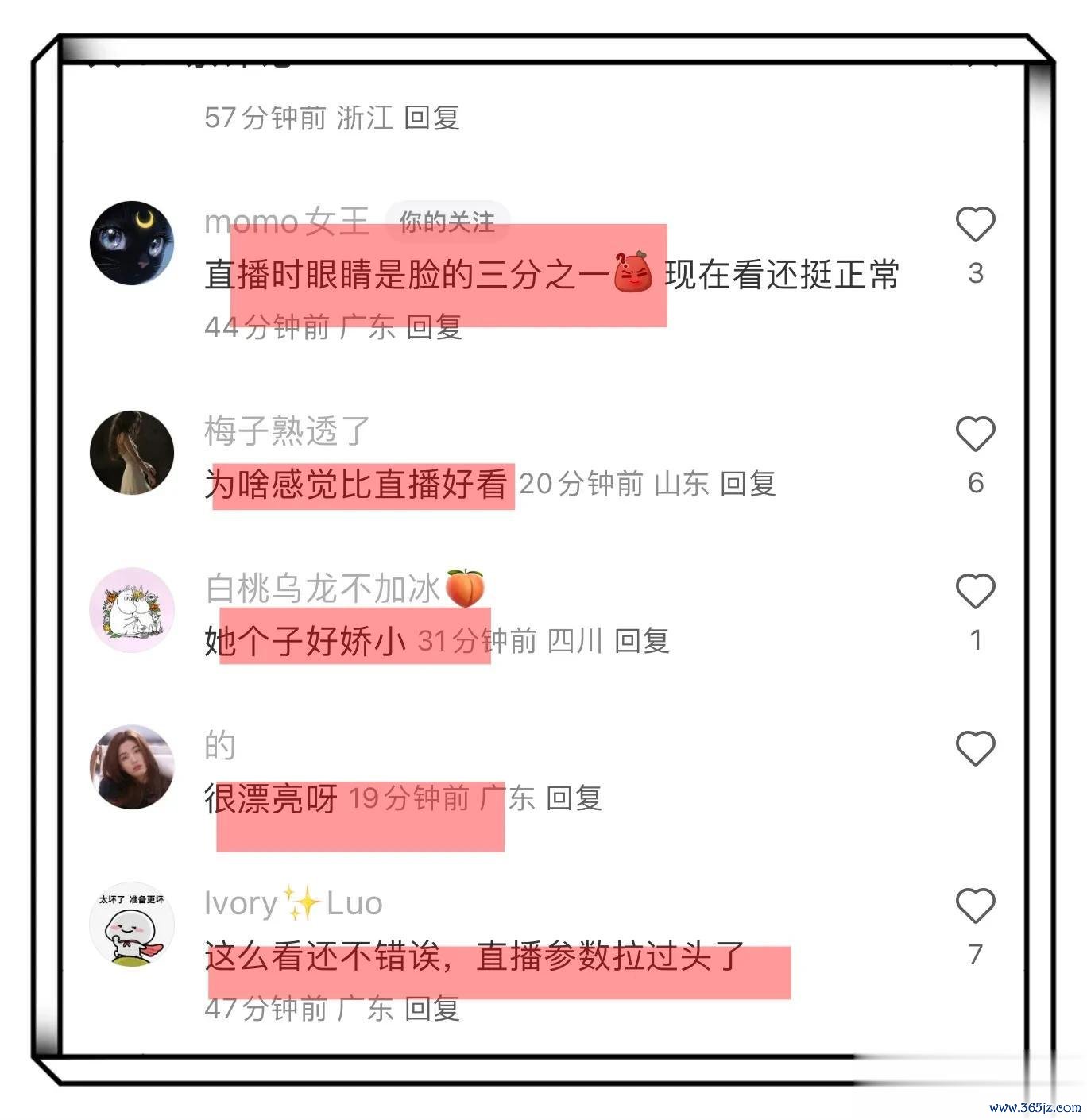Viewport: 1087px width, 1120px height.
Task: Like the 梅子熟透了 comment with heart
Action: coord(975,434)
